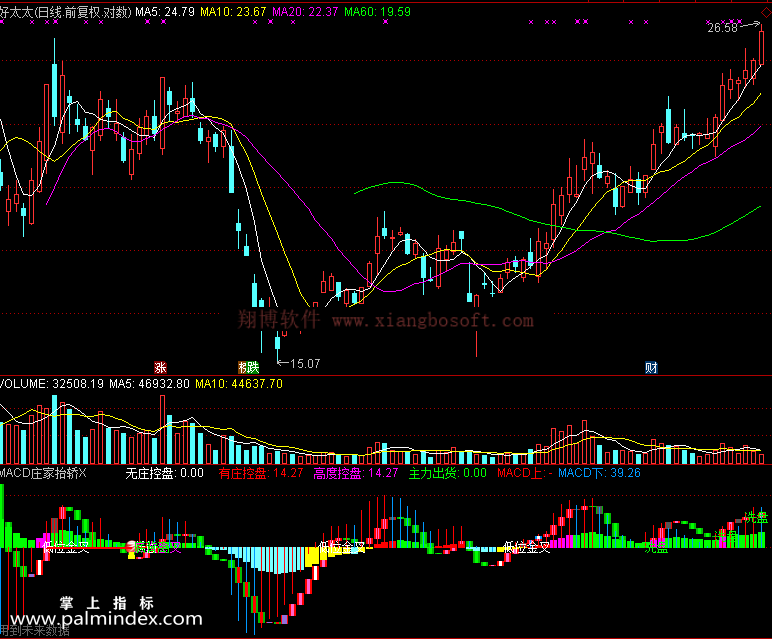Click the 掌上指标 heading text
The image size is (772, 639).
click(107, 603)
